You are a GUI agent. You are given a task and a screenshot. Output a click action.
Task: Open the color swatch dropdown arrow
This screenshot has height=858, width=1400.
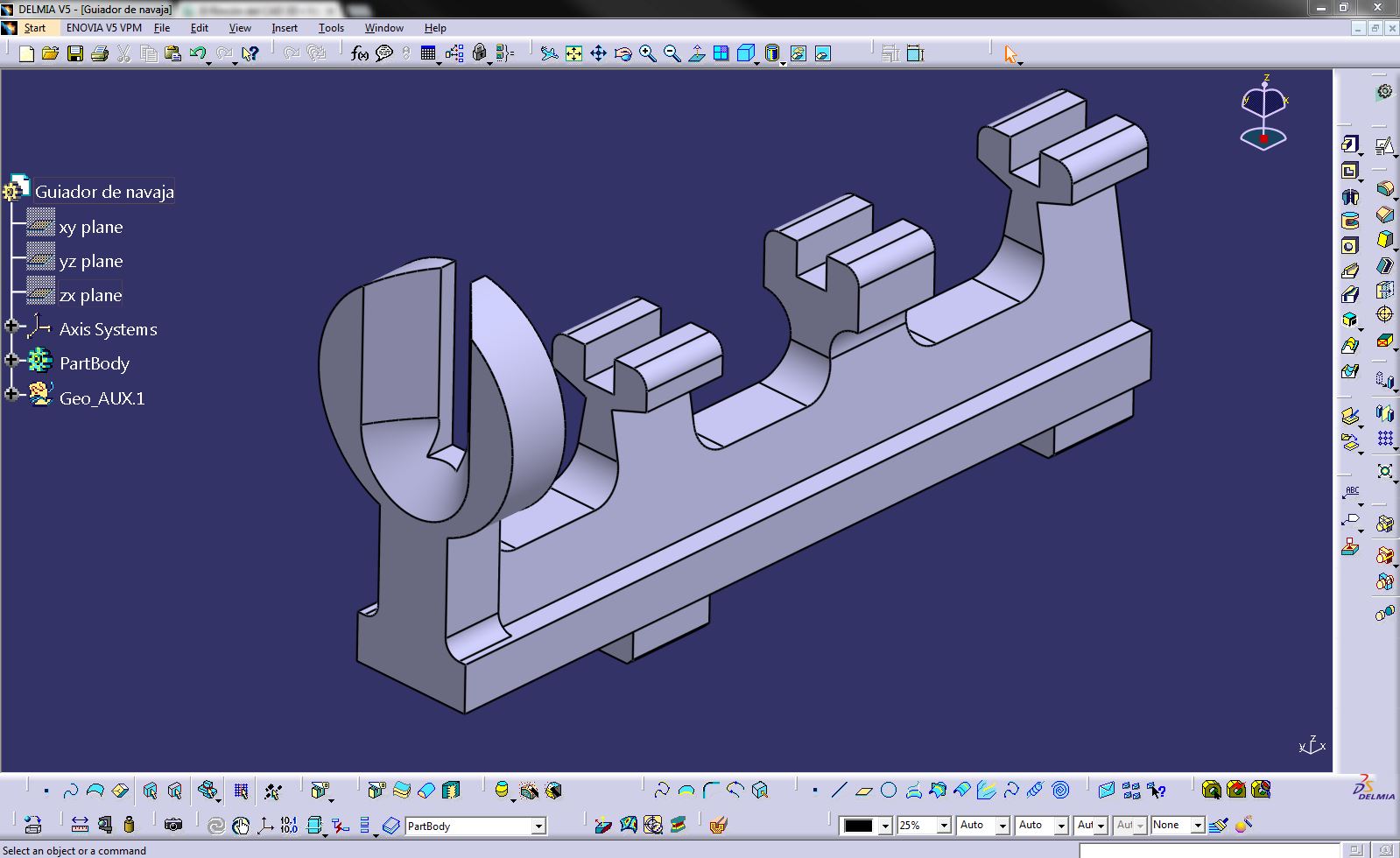[x=885, y=826]
